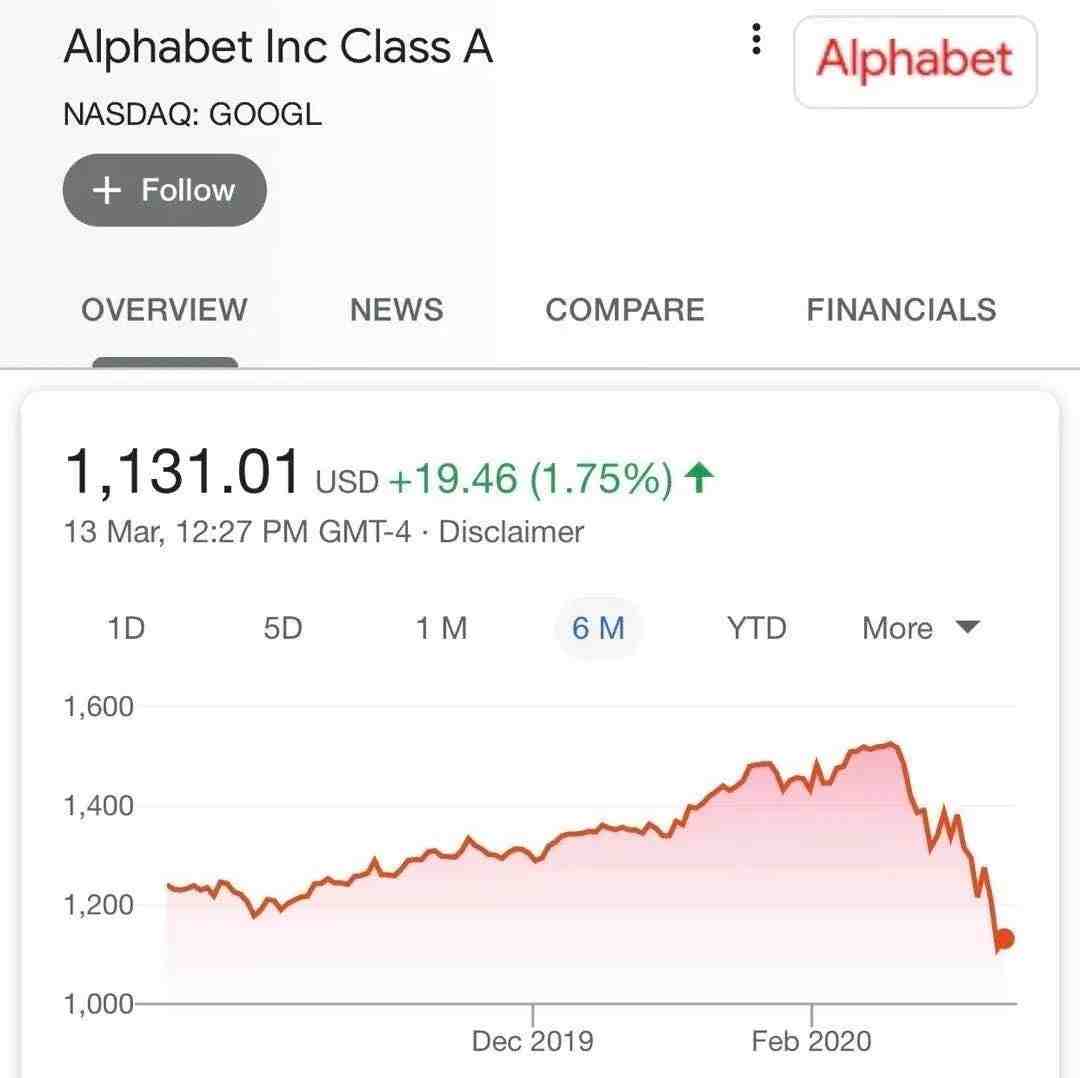1080x1078 pixels.
Task: Open the Disclaimer link
Action: [511, 532]
